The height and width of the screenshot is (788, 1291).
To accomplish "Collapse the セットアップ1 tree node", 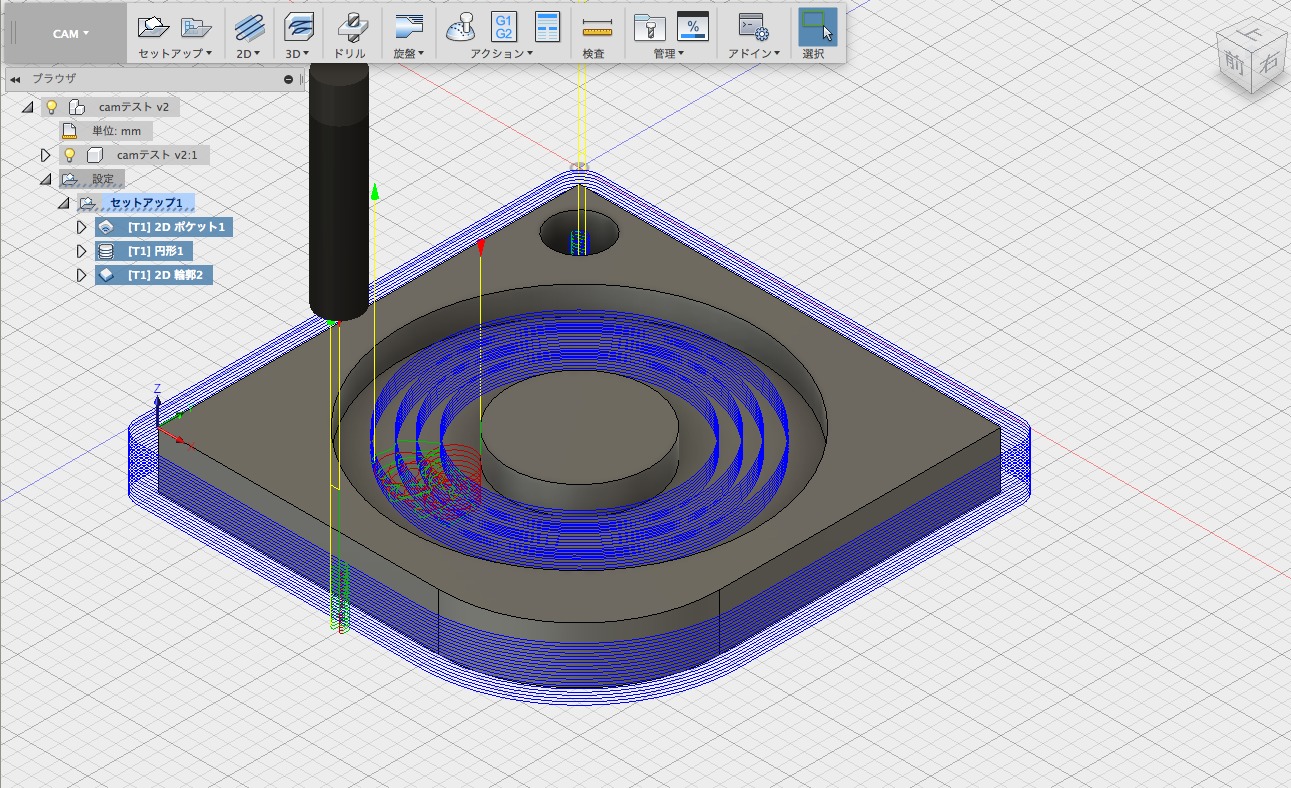I will coord(64,203).
